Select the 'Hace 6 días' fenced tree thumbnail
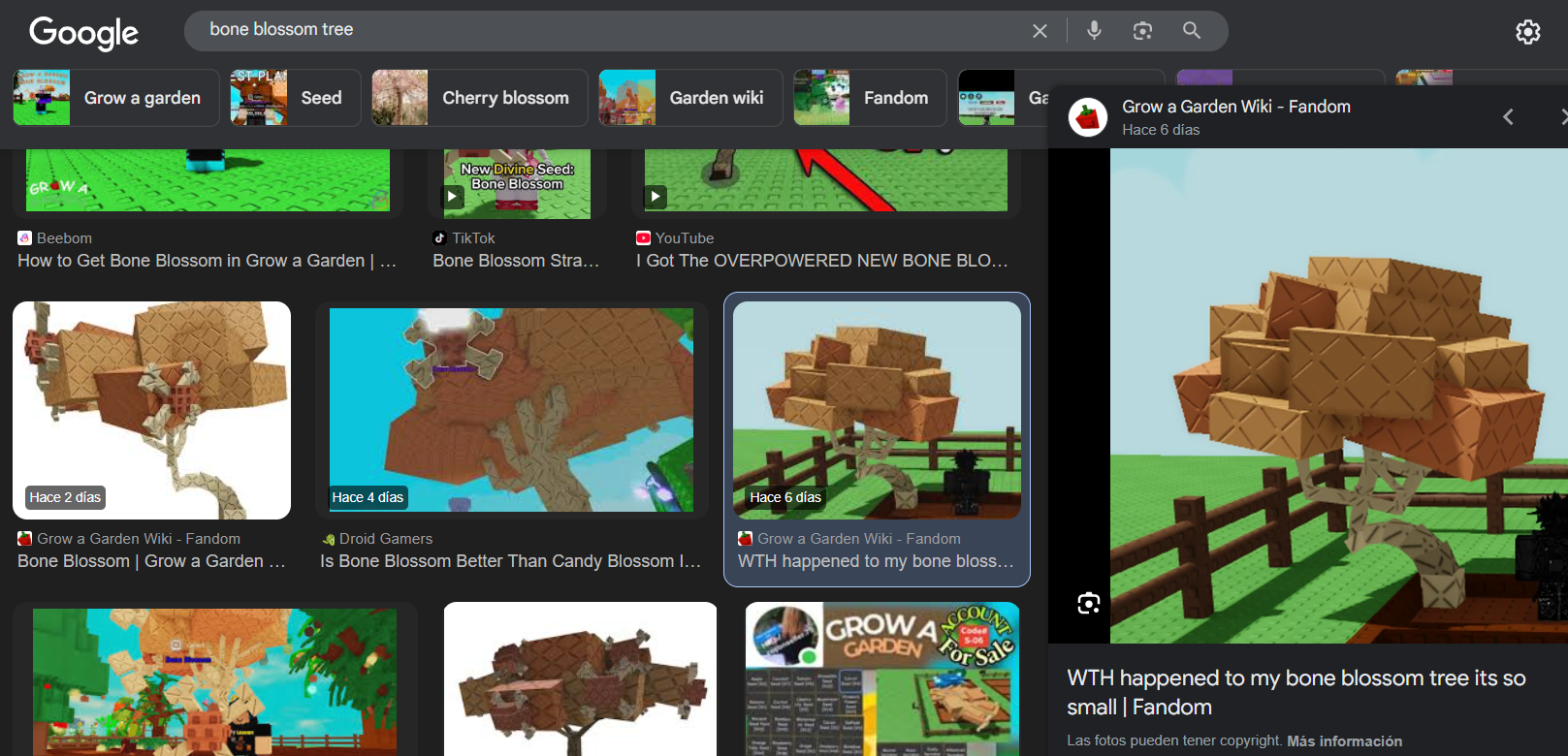The height and width of the screenshot is (756, 1568). coord(877,410)
